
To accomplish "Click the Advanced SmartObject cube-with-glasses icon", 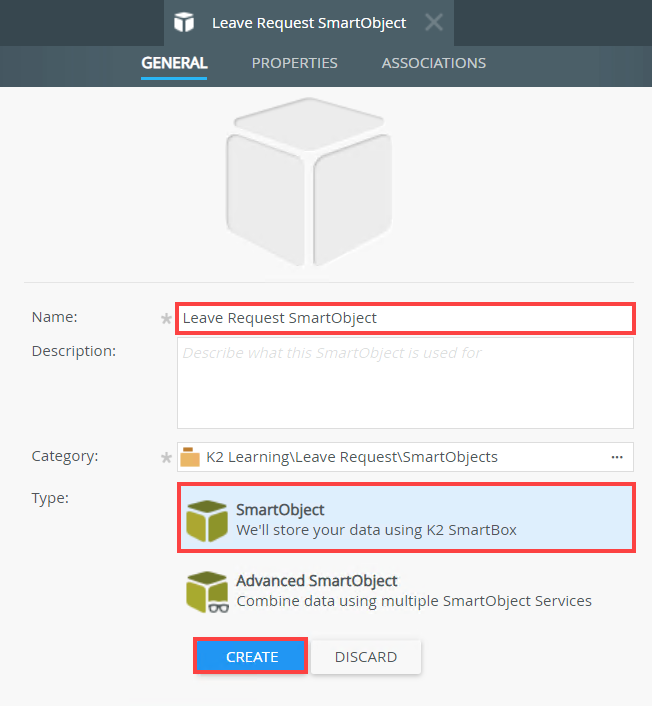I will pos(207,591).
